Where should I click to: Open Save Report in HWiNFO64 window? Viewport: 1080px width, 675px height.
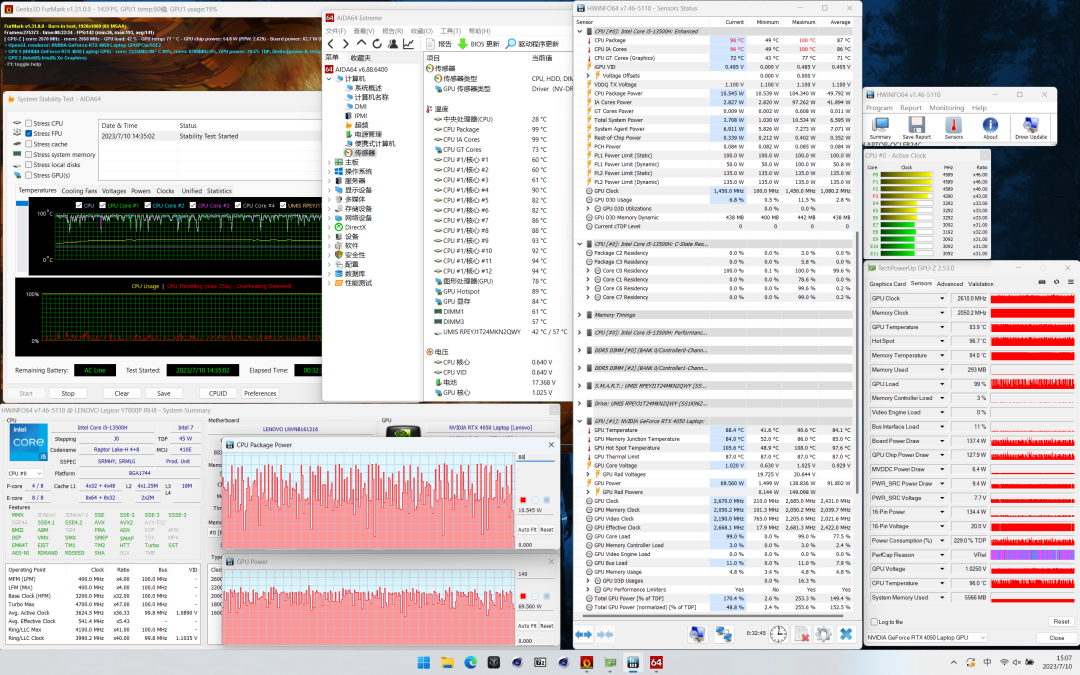point(917,127)
